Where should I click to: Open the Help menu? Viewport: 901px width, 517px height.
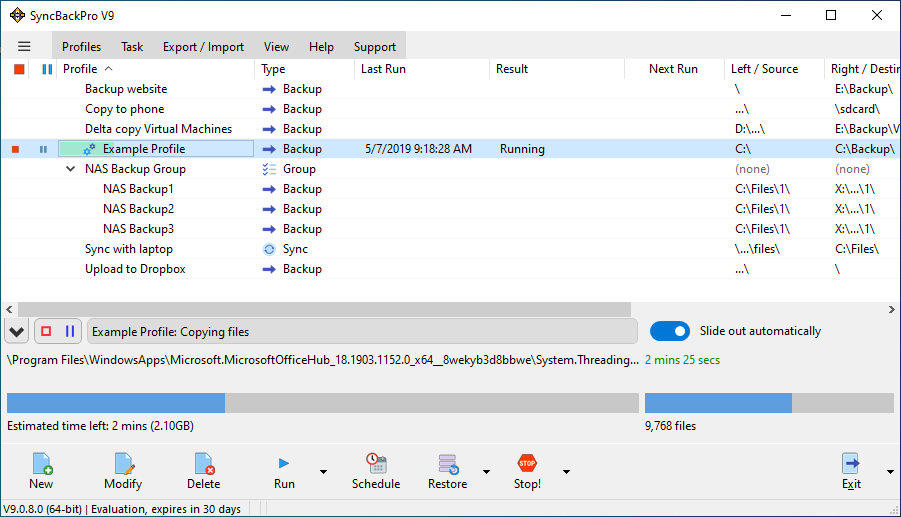tap(321, 47)
